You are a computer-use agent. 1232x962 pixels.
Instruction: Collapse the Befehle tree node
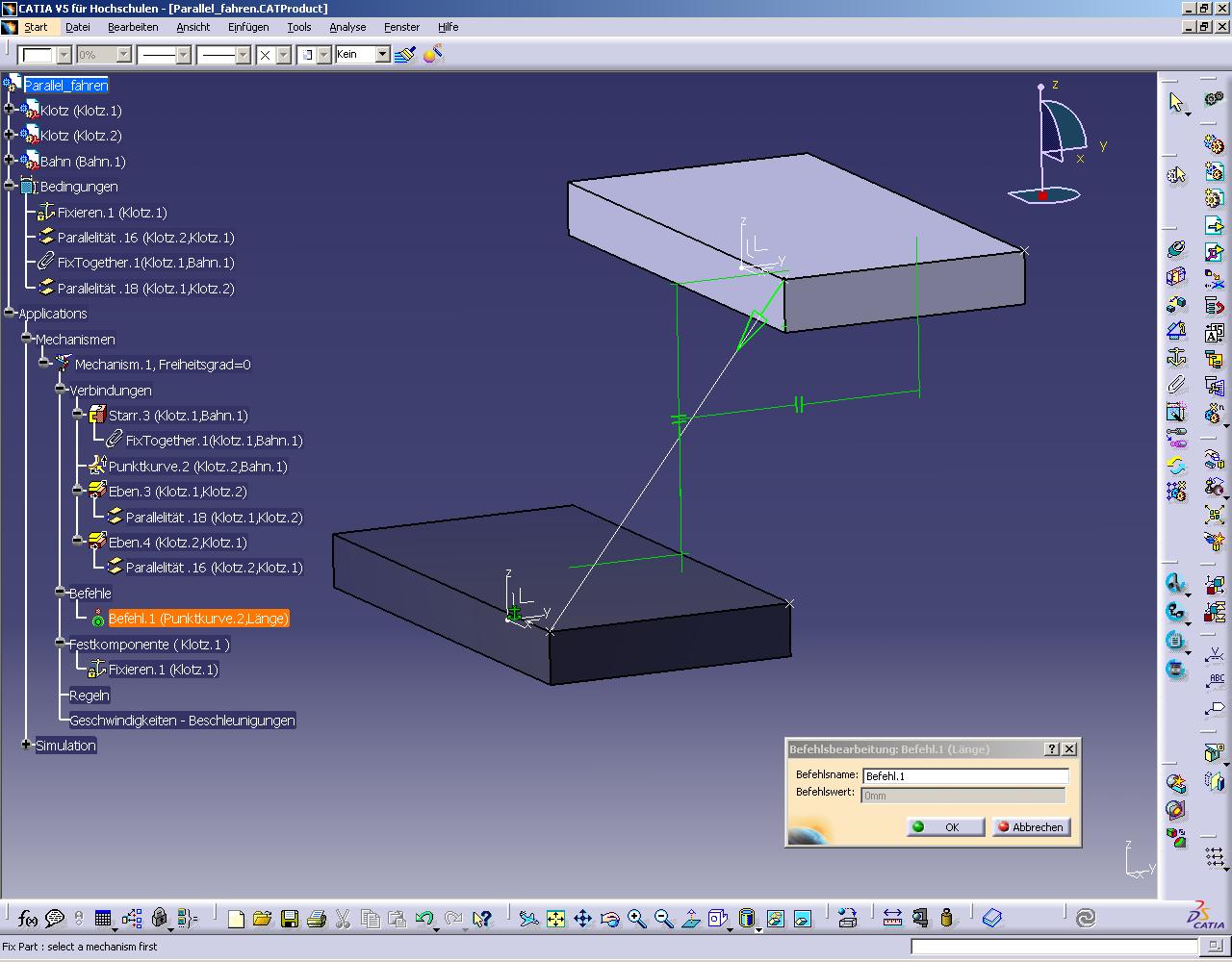pos(61,593)
